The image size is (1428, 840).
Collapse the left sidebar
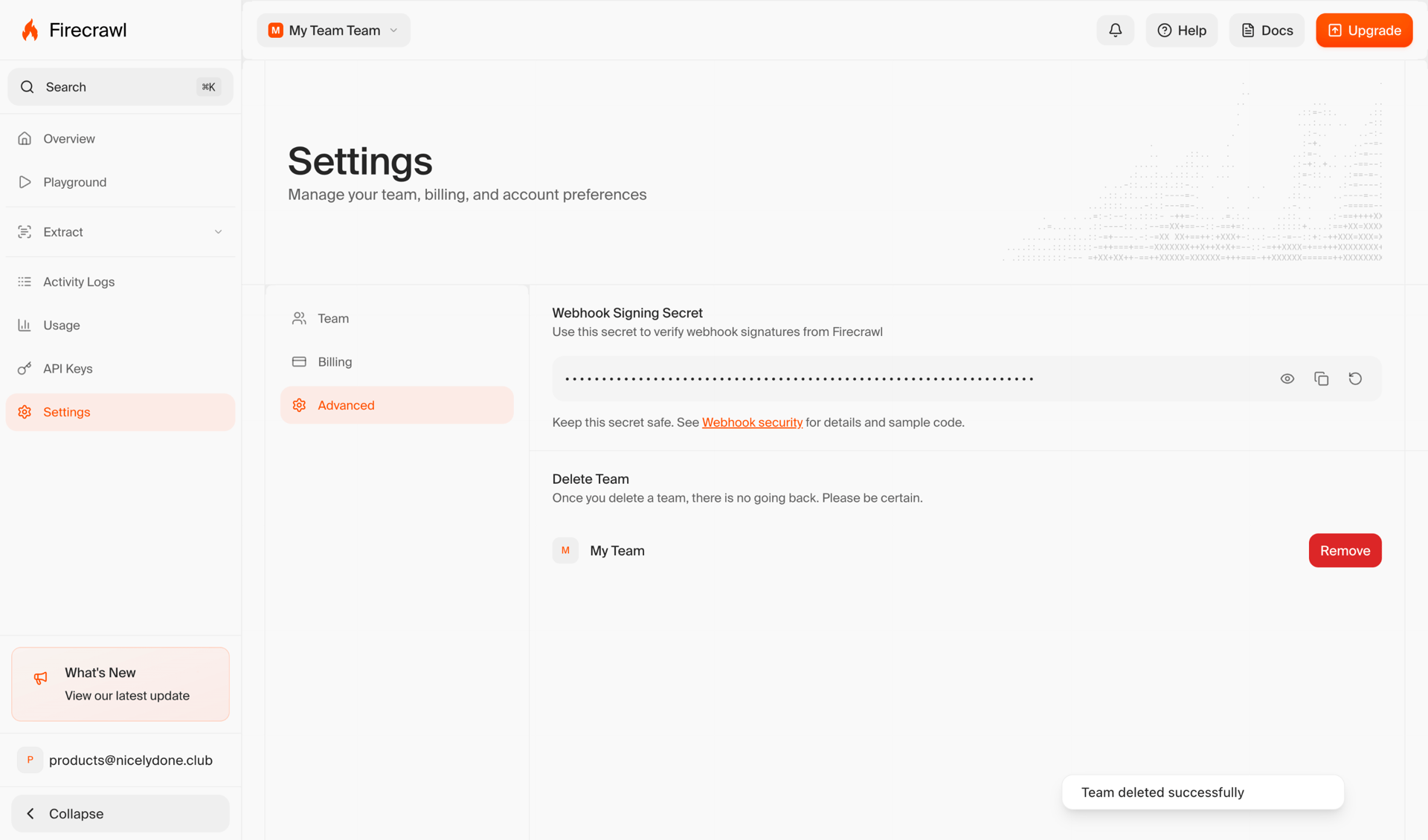(x=119, y=813)
